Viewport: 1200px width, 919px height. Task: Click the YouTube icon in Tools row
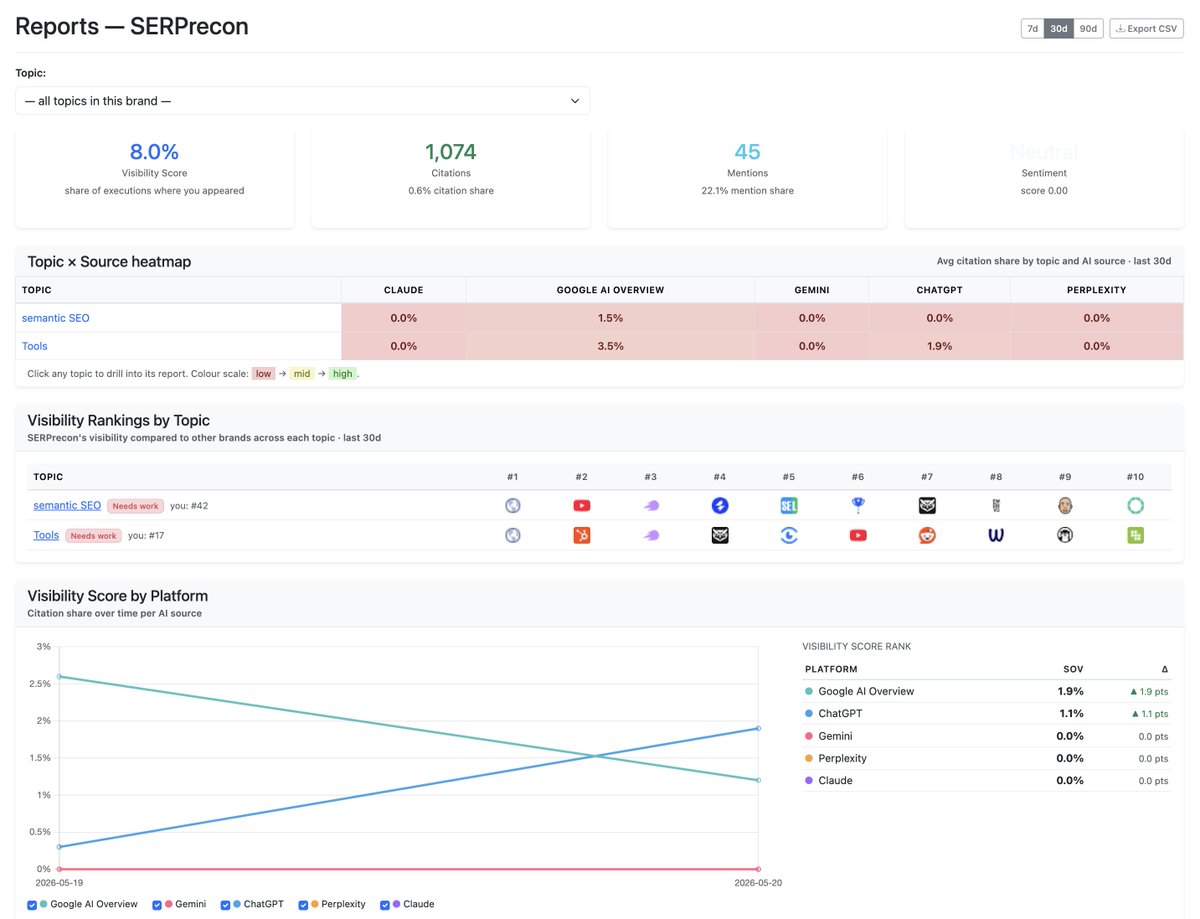pos(858,536)
